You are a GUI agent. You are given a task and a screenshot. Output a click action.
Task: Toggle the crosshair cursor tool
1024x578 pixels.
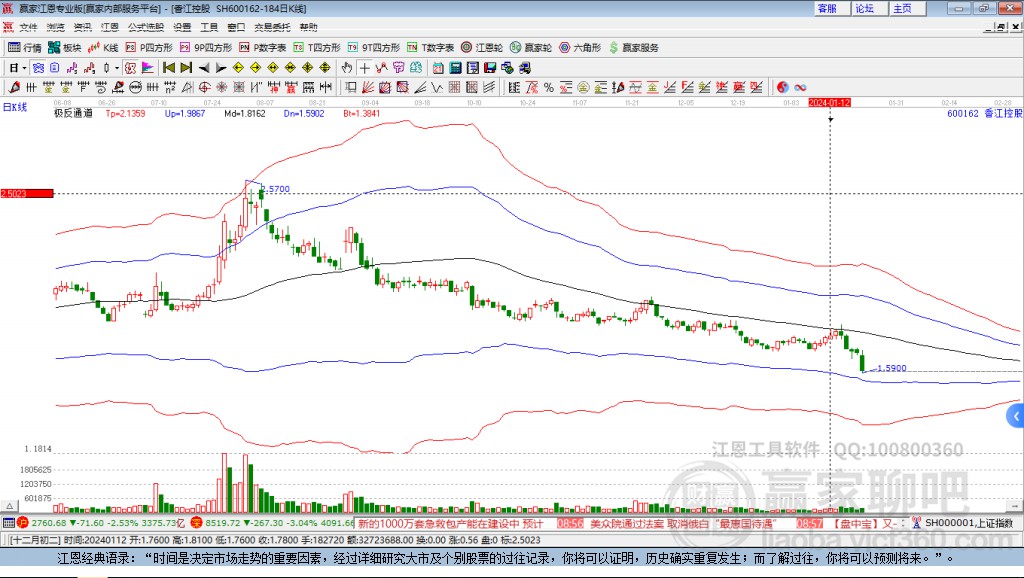tap(364, 68)
